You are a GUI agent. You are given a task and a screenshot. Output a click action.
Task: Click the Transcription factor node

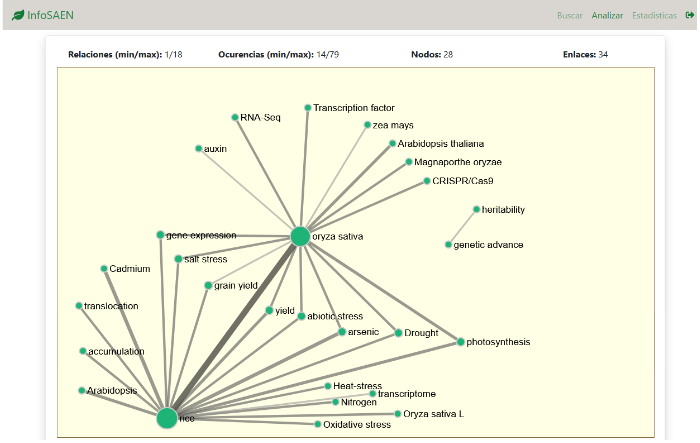pyautogui.click(x=307, y=108)
